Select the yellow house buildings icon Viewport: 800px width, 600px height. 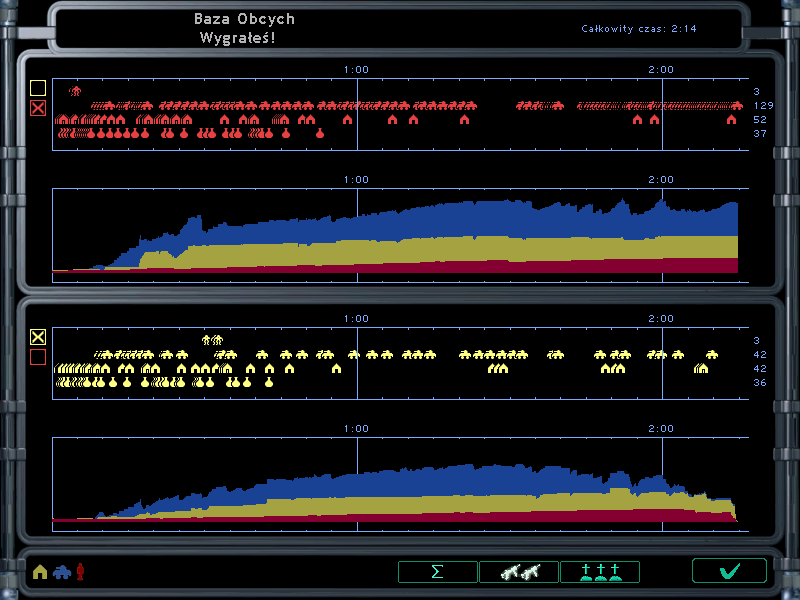point(40,572)
